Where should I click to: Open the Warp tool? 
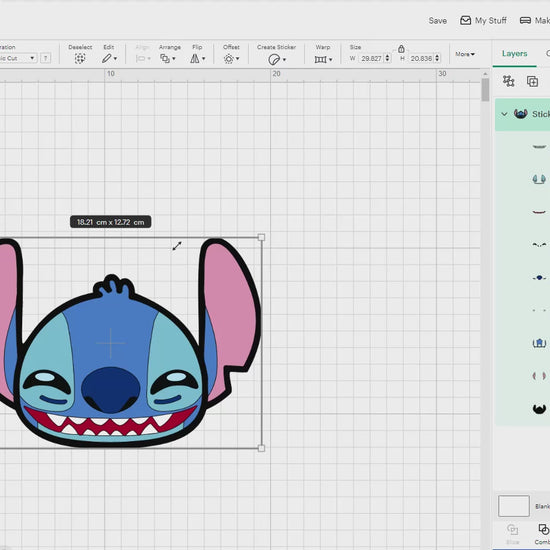tap(320, 59)
